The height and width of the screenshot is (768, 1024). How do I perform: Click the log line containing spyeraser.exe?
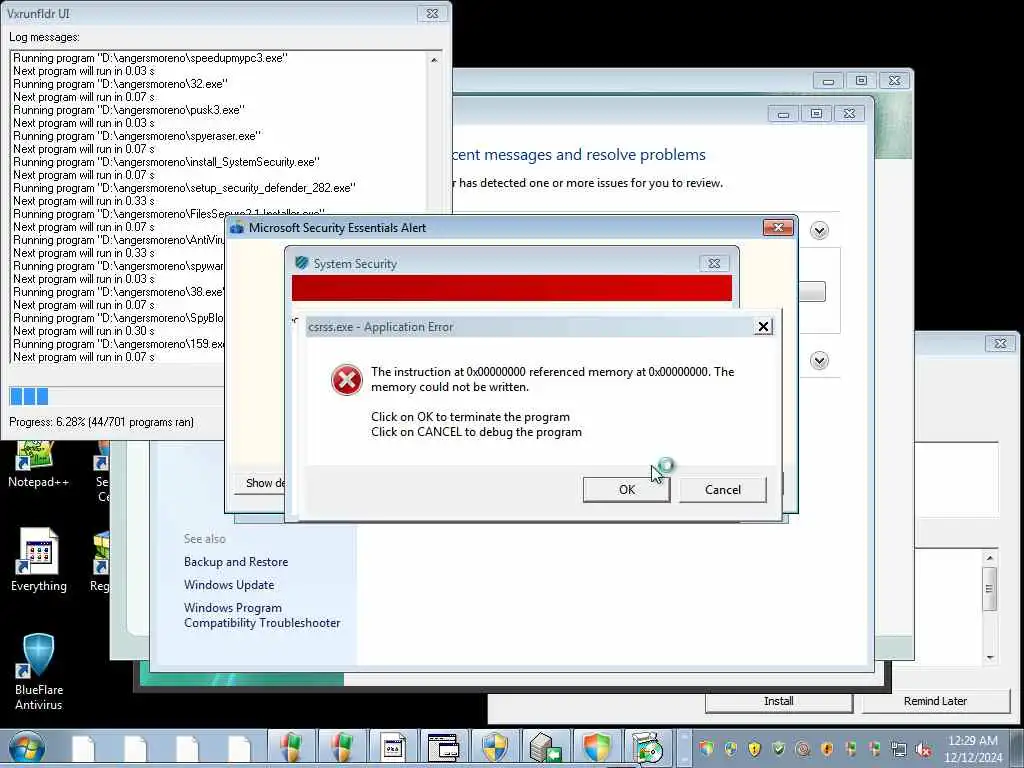tap(137, 136)
